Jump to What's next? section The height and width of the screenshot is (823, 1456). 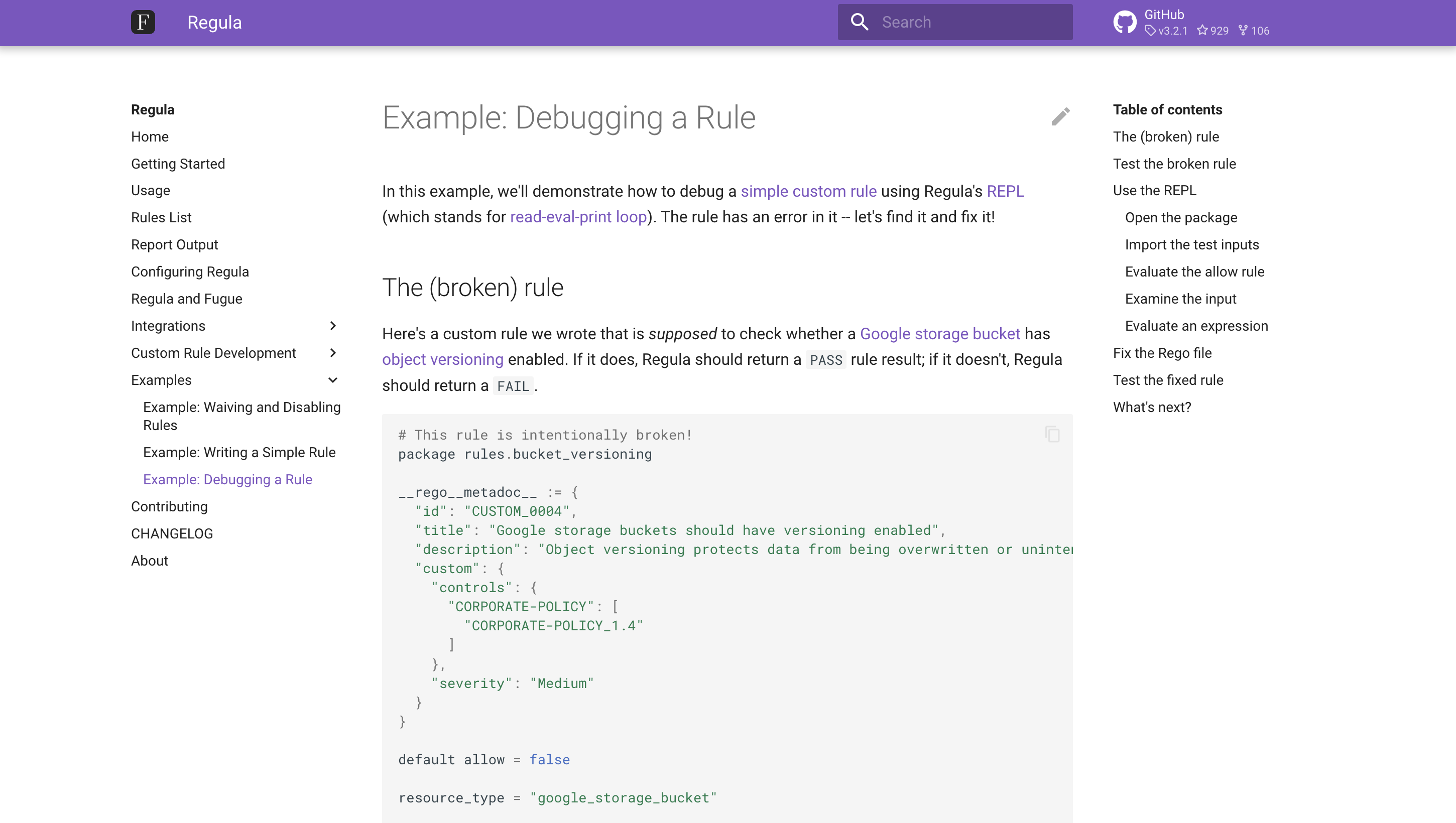1152,407
